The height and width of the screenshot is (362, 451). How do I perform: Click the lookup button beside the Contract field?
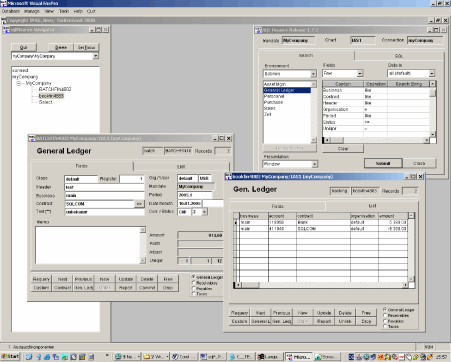[x=139, y=204]
